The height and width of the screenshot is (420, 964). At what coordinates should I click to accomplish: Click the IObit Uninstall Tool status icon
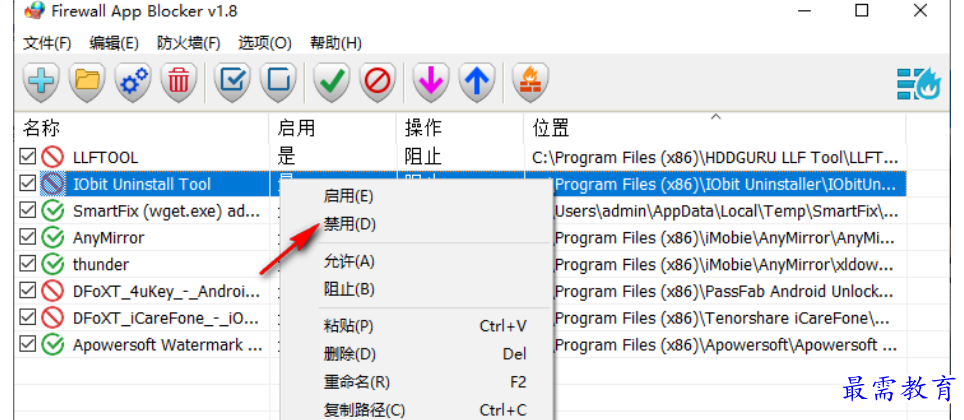click(53, 184)
